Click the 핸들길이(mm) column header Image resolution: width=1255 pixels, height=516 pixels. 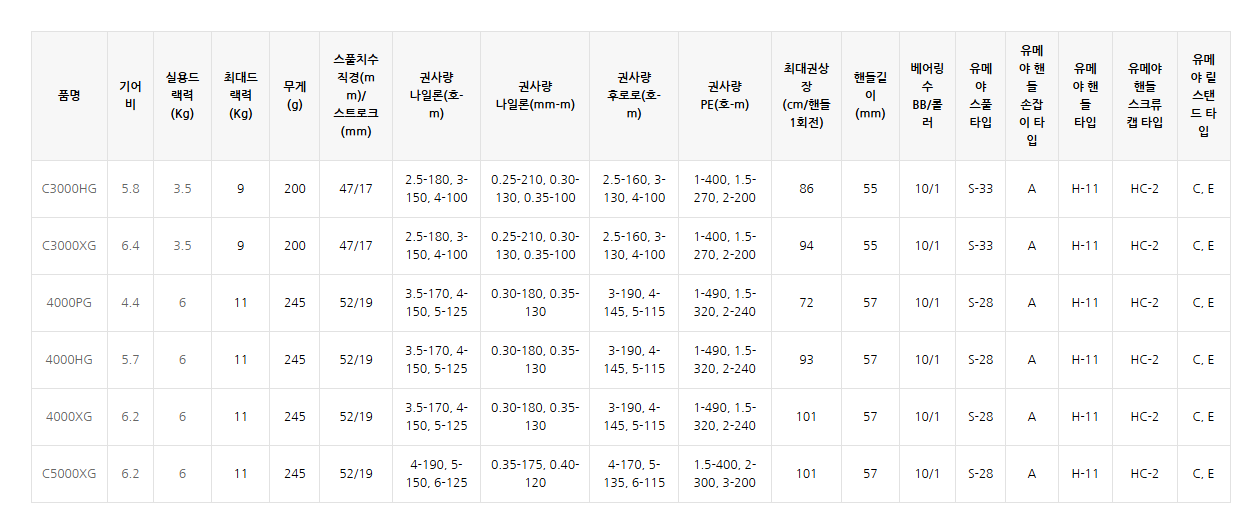pos(870,96)
